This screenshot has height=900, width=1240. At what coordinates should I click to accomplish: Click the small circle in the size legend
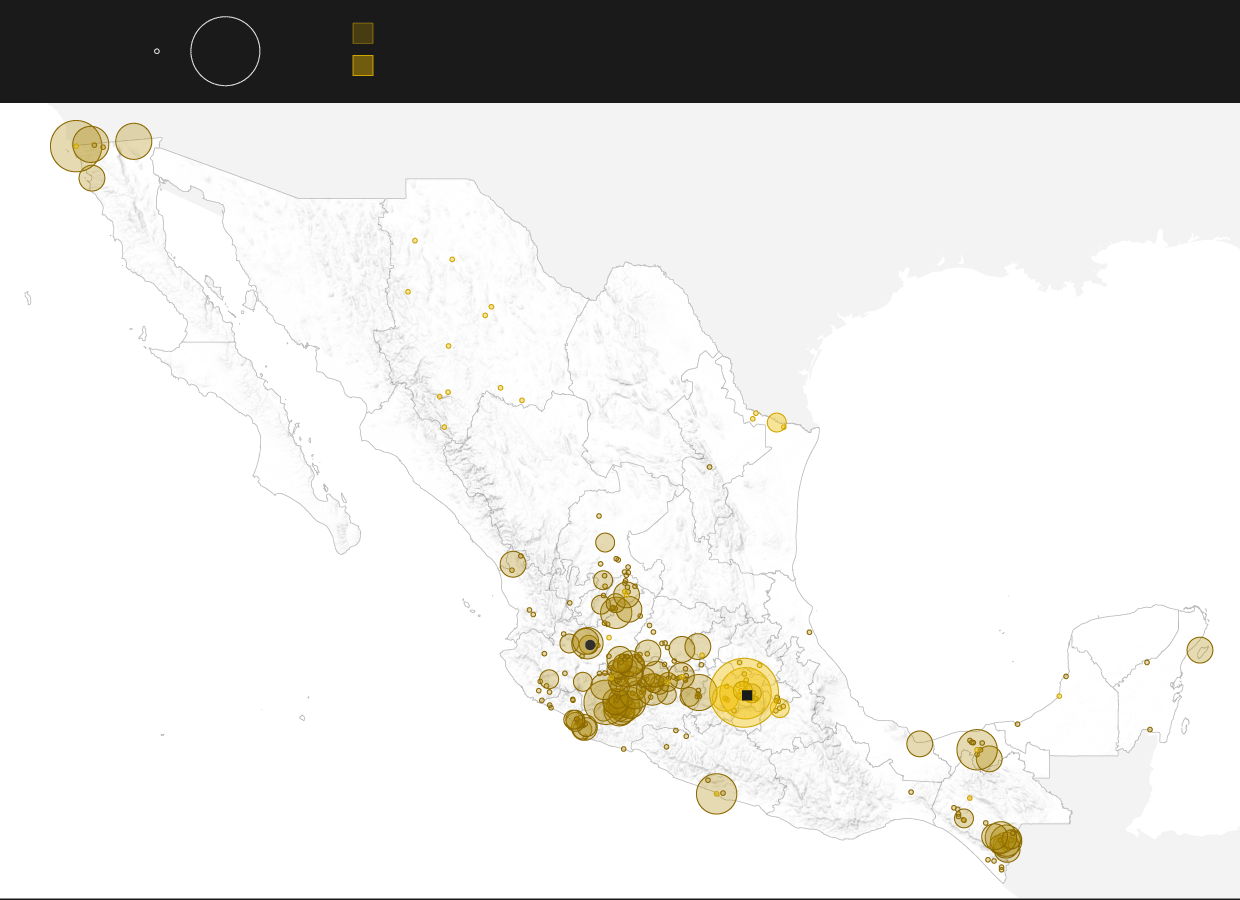(157, 51)
